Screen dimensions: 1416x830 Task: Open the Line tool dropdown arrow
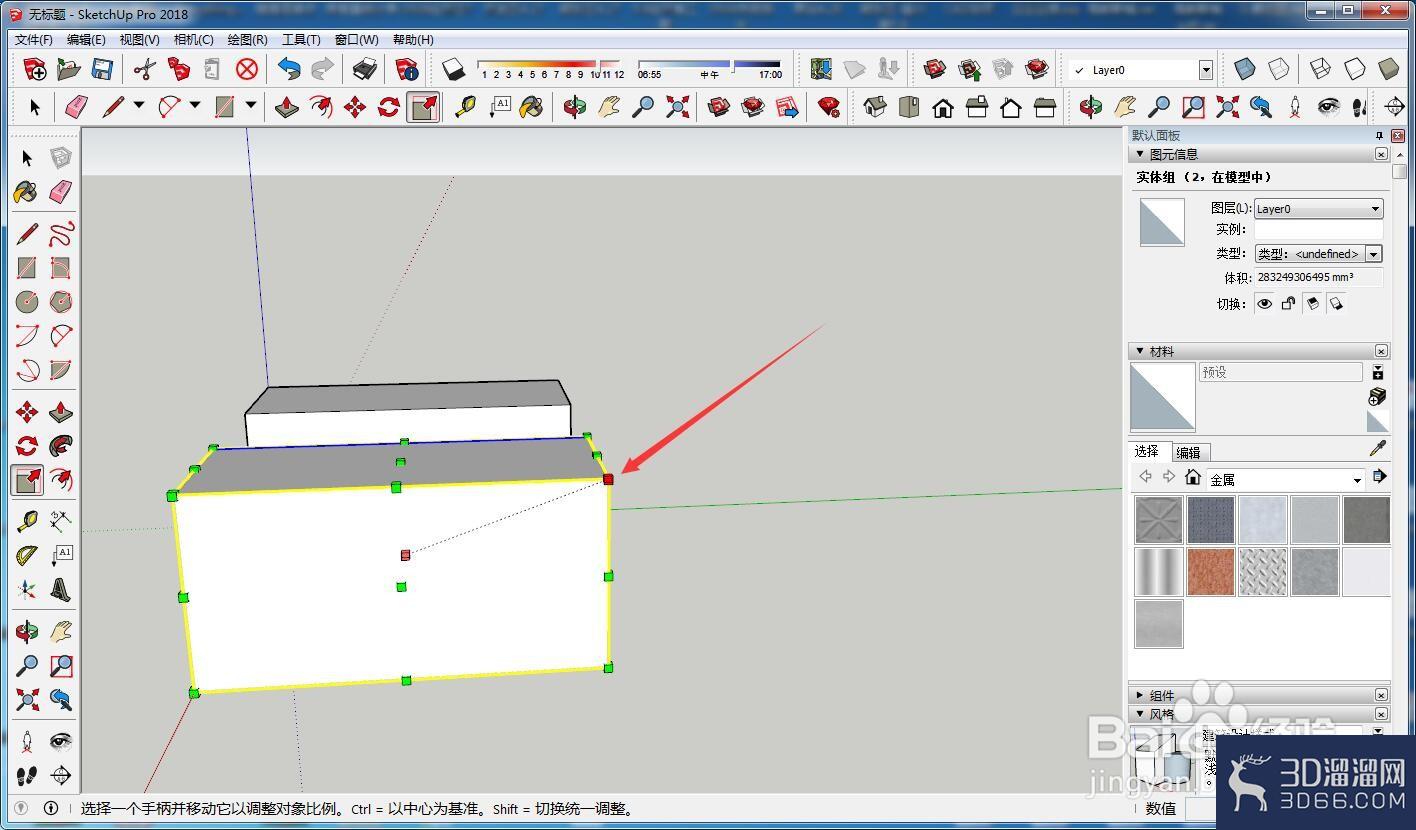(139, 105)
